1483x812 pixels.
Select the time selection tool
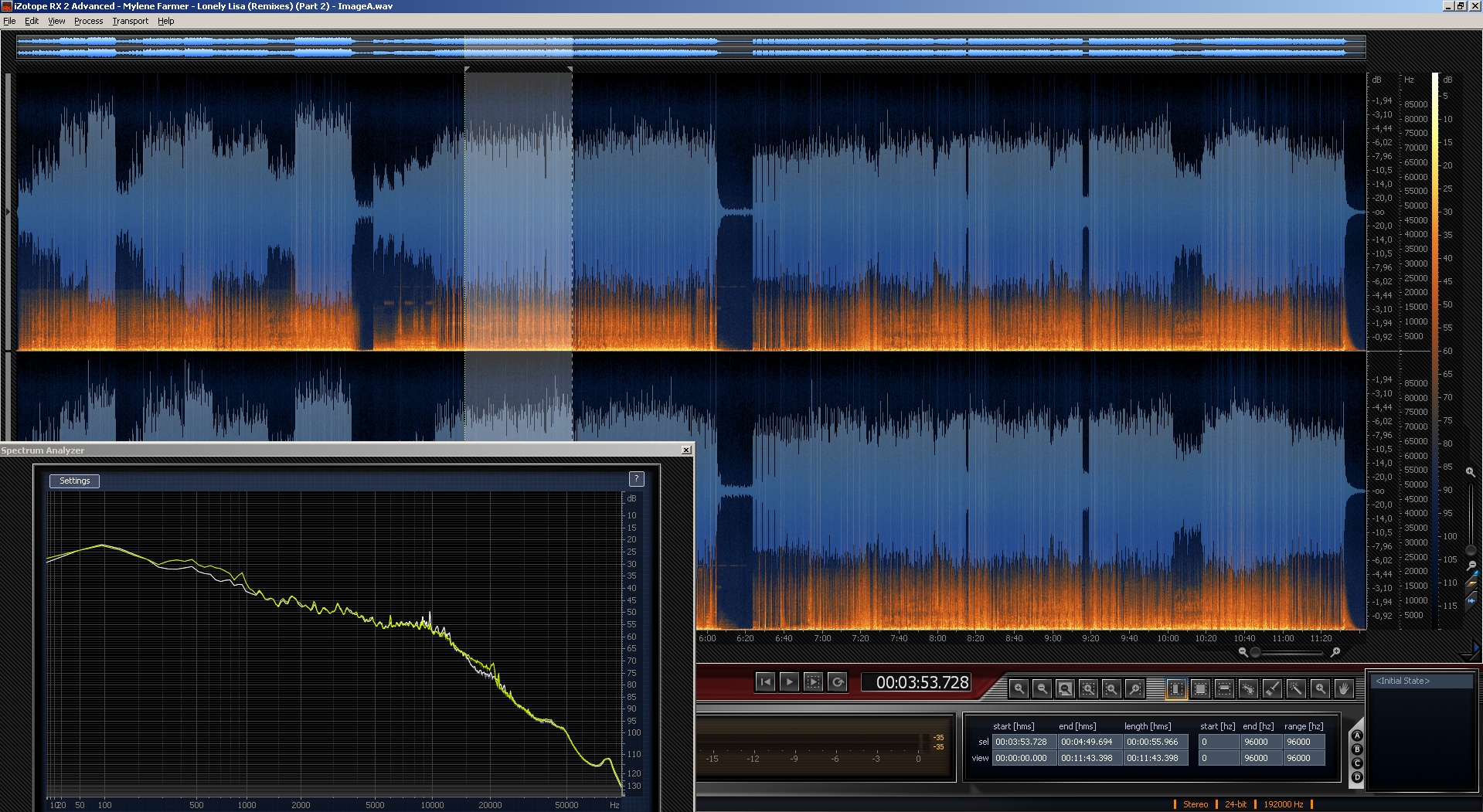pyautogui.click(x=1176, y=688)
